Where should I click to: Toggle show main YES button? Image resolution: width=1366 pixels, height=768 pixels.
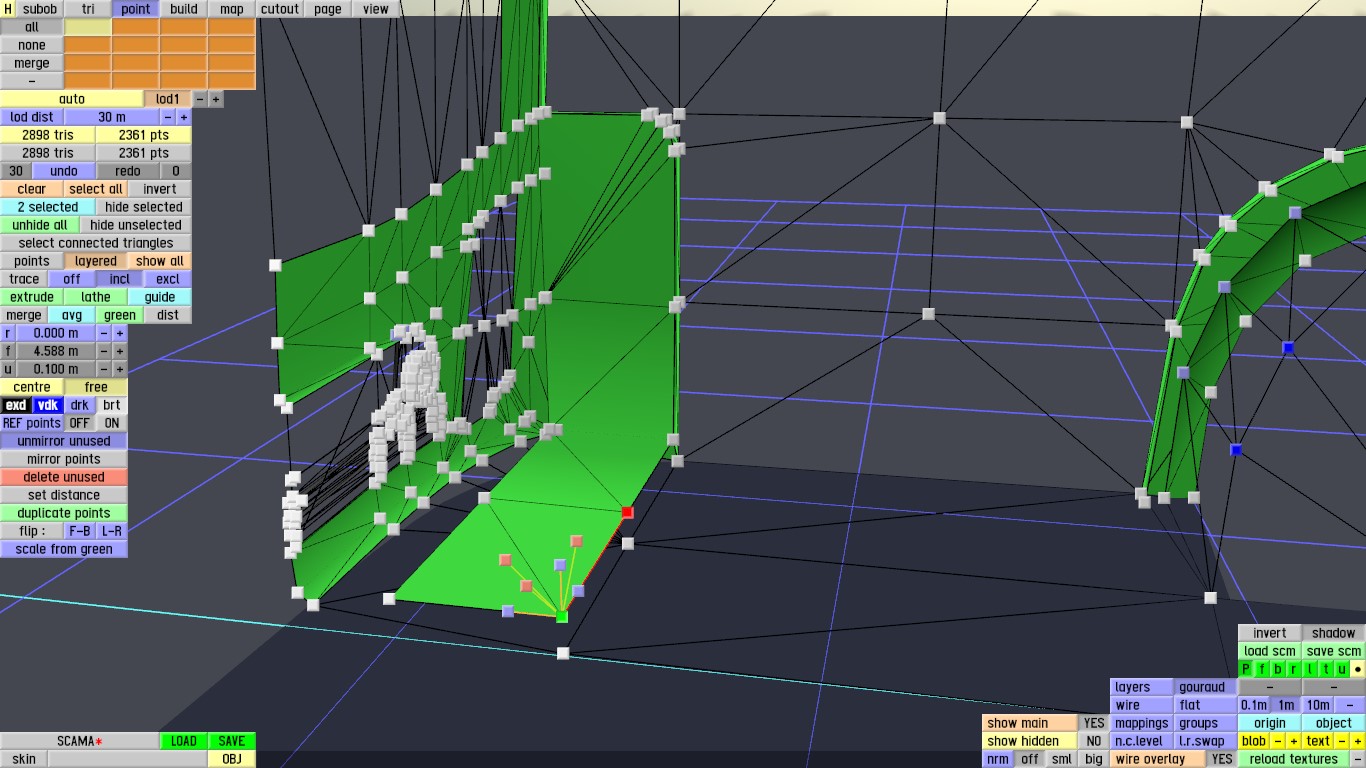pos(1094,723)
